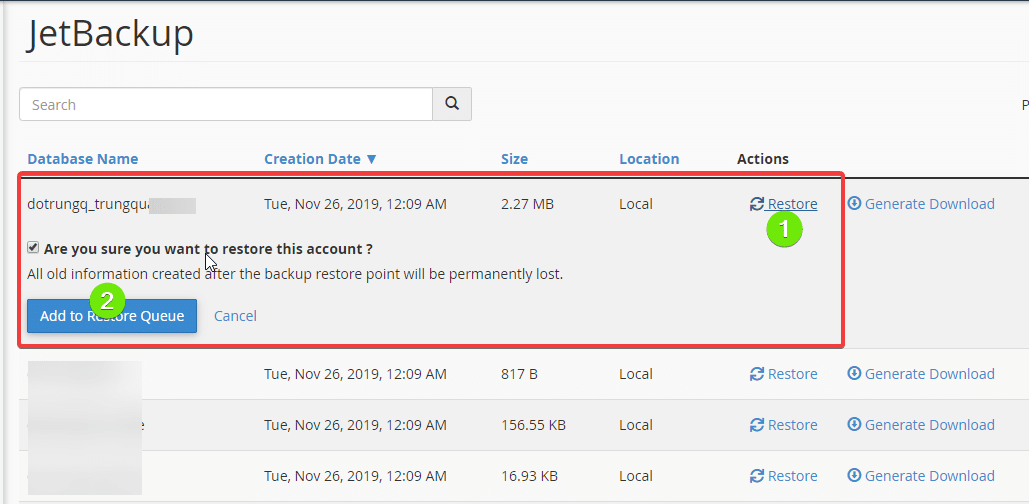Click the download icon in the 2.27 MB row
1029x504 pixels.
pyautogui.click(x=854, y=204)
